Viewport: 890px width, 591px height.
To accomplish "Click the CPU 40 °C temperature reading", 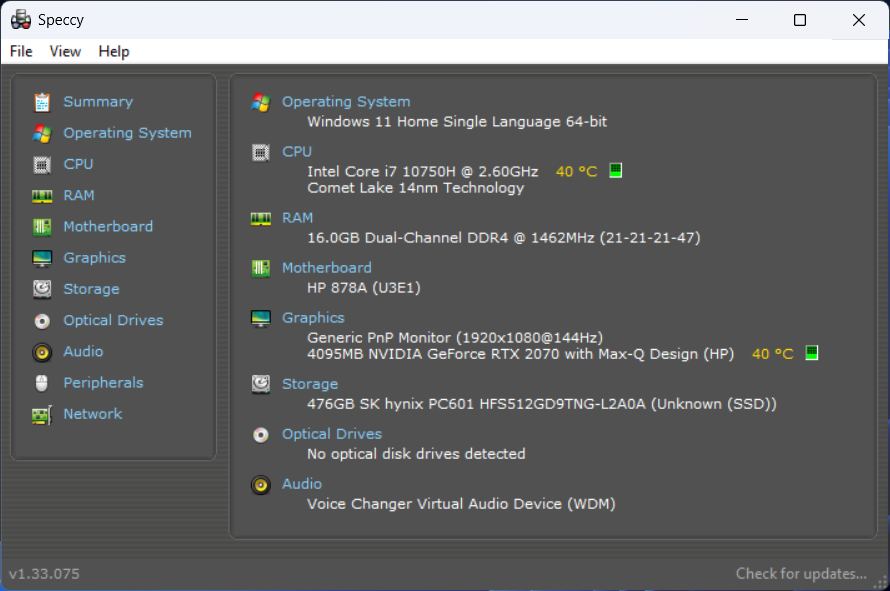I will pos(577,171).
